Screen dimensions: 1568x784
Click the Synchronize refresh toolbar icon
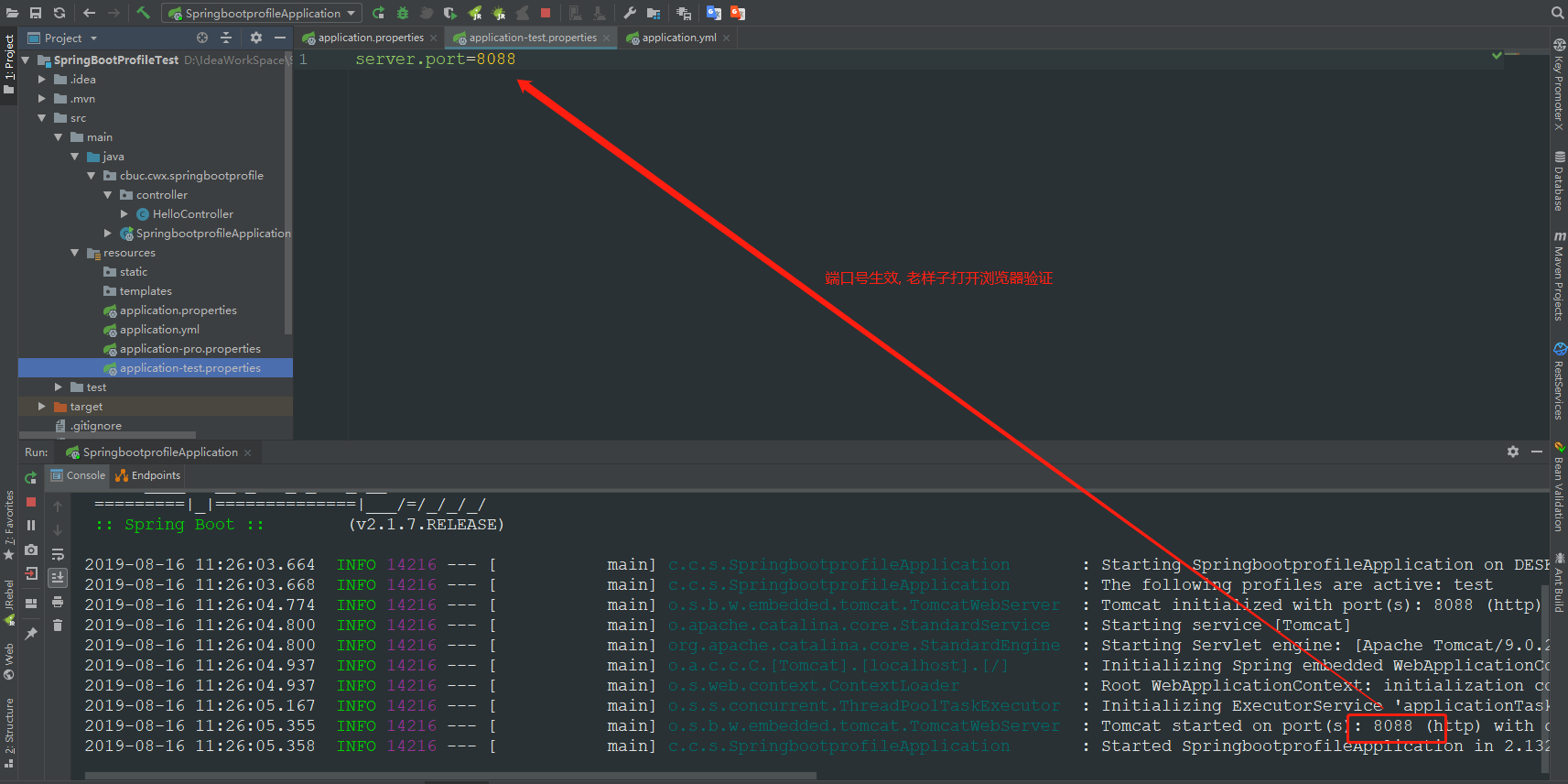pos(59,13)
